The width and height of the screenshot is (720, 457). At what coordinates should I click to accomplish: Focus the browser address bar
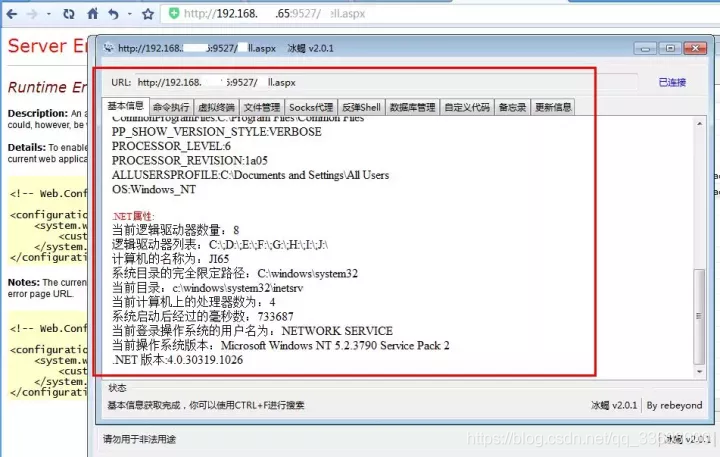(x=440, y=14)
